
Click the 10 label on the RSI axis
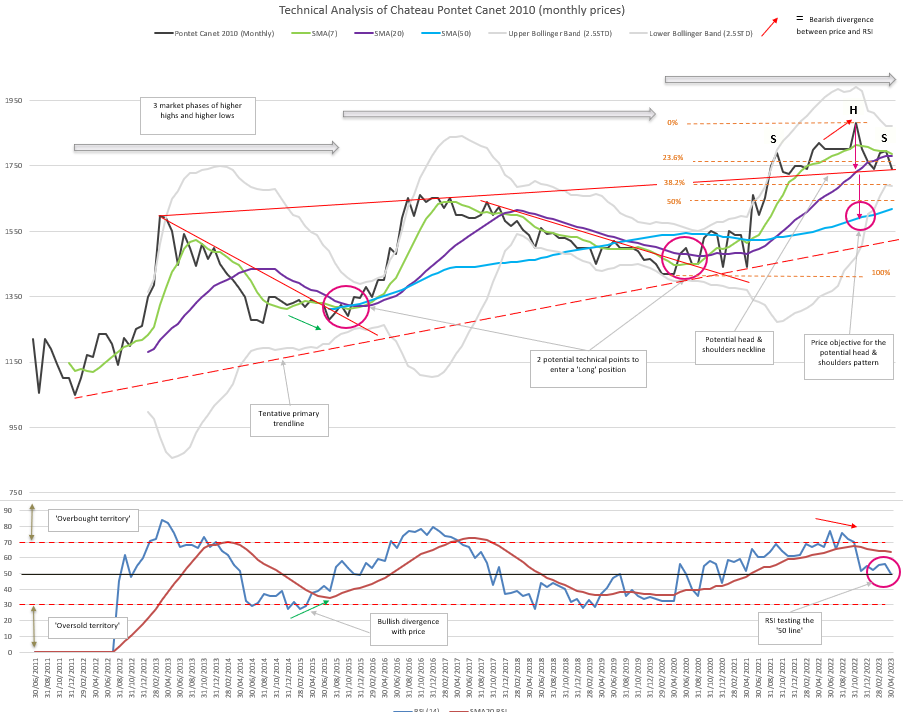(x=7, y=637)
